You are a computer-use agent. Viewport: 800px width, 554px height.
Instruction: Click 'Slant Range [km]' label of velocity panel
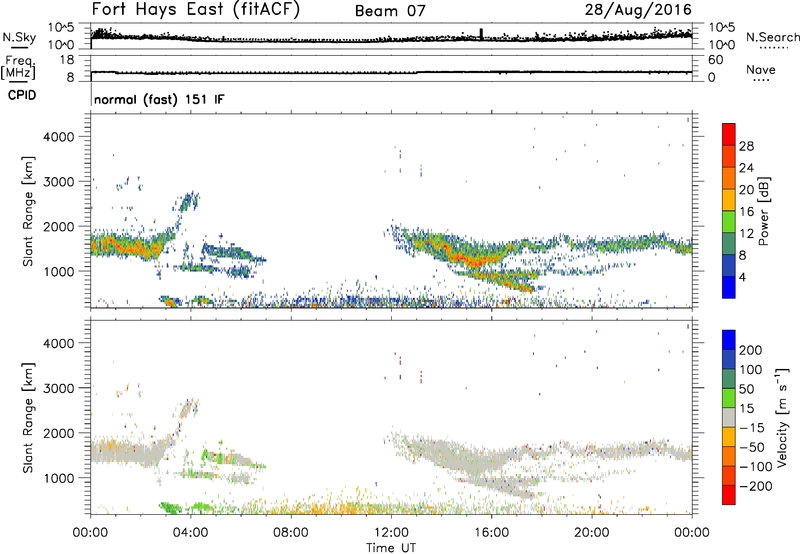28,417
